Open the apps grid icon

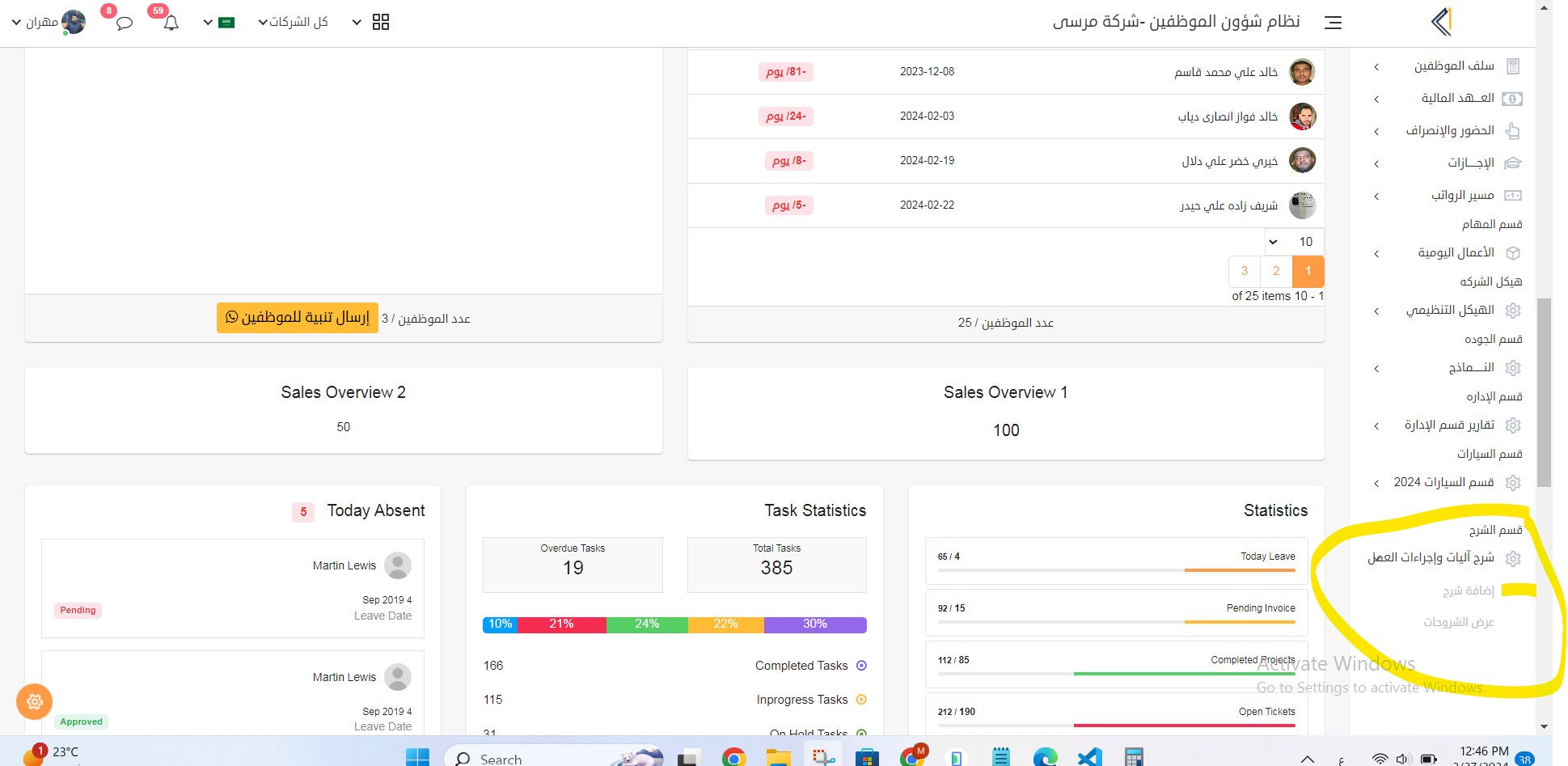[x=380, y=22]
